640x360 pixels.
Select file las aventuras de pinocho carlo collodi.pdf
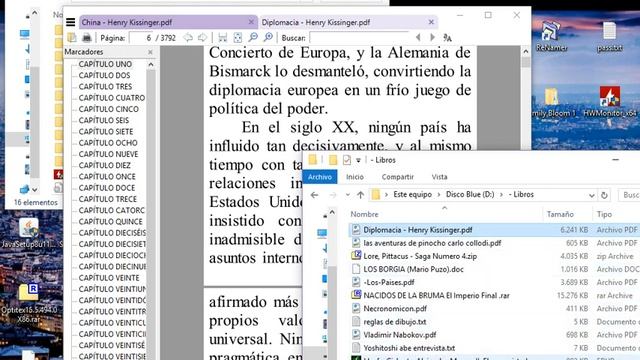[x=432, y=243]
